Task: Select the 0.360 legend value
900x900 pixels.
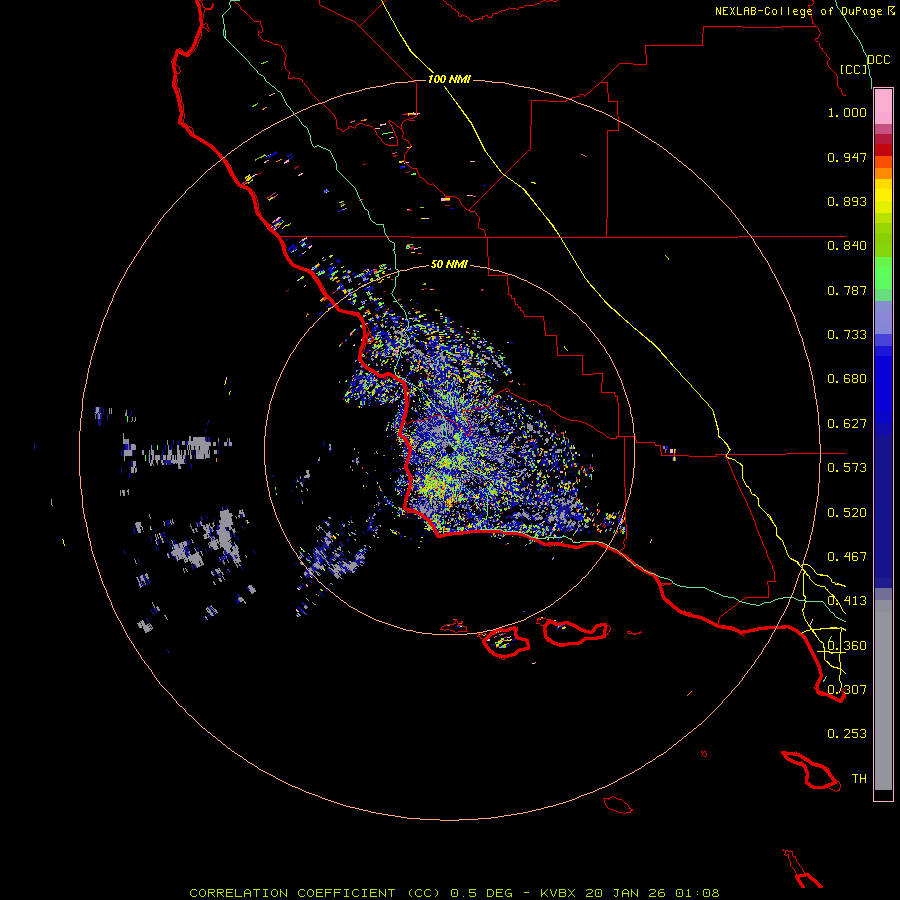Action: click(847, 646)
